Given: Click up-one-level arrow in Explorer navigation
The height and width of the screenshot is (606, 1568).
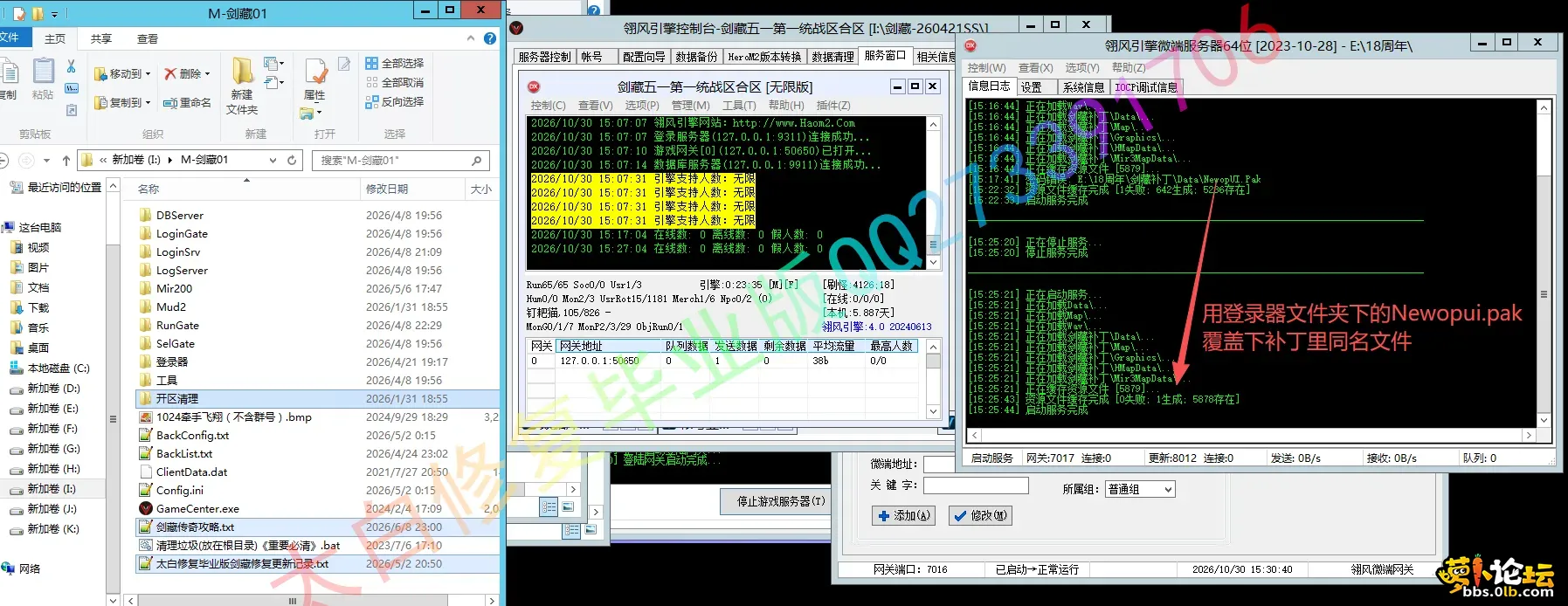Looking at the screenshot, I should click(66, 160).
